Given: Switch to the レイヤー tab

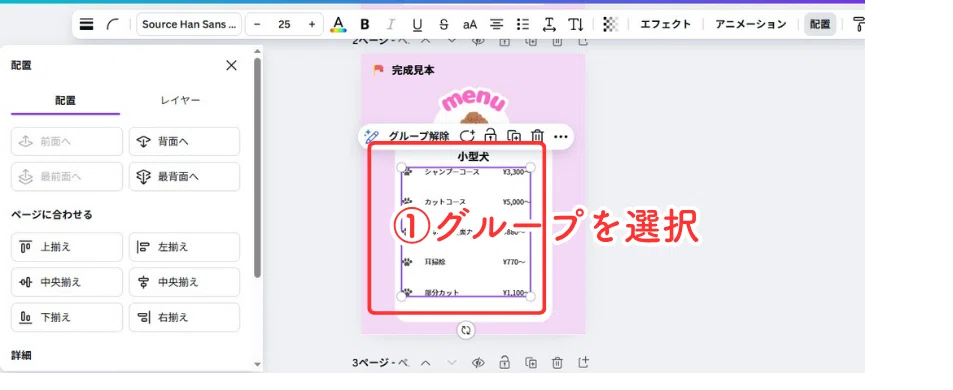Looking at the screenshot, I should (x=180, y=101).
